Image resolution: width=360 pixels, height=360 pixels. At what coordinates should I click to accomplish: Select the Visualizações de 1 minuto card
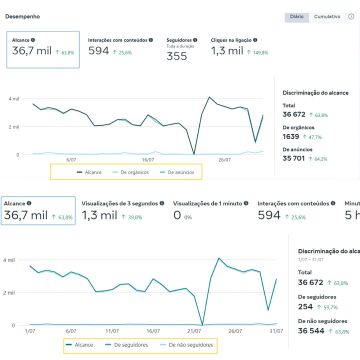[x=210, y=211]
